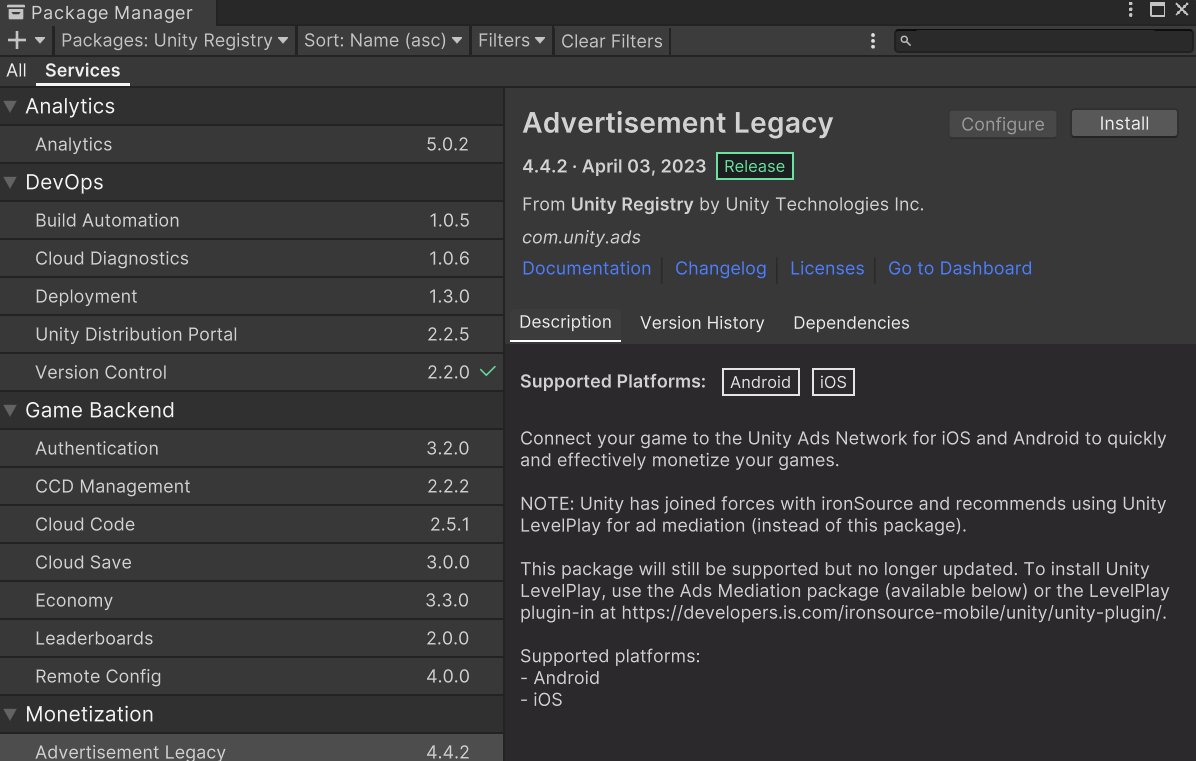1196x761 pixels.
Task: Select the Dependencies tab
Action: click(x=851, y=323)
